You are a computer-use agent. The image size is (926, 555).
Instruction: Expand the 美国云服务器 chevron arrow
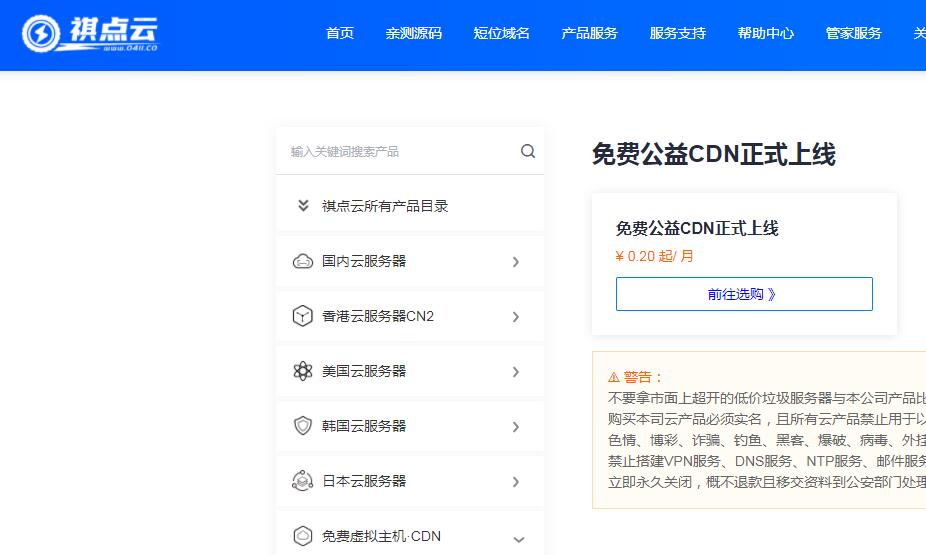[516, 371]
